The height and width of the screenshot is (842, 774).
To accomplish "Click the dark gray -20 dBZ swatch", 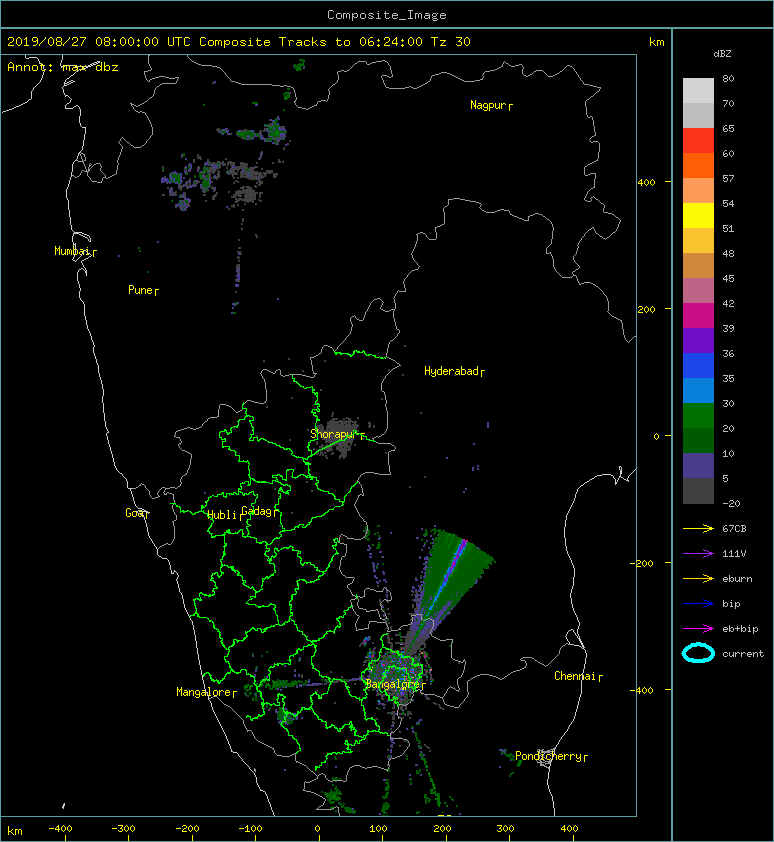I will coord(698,491).
